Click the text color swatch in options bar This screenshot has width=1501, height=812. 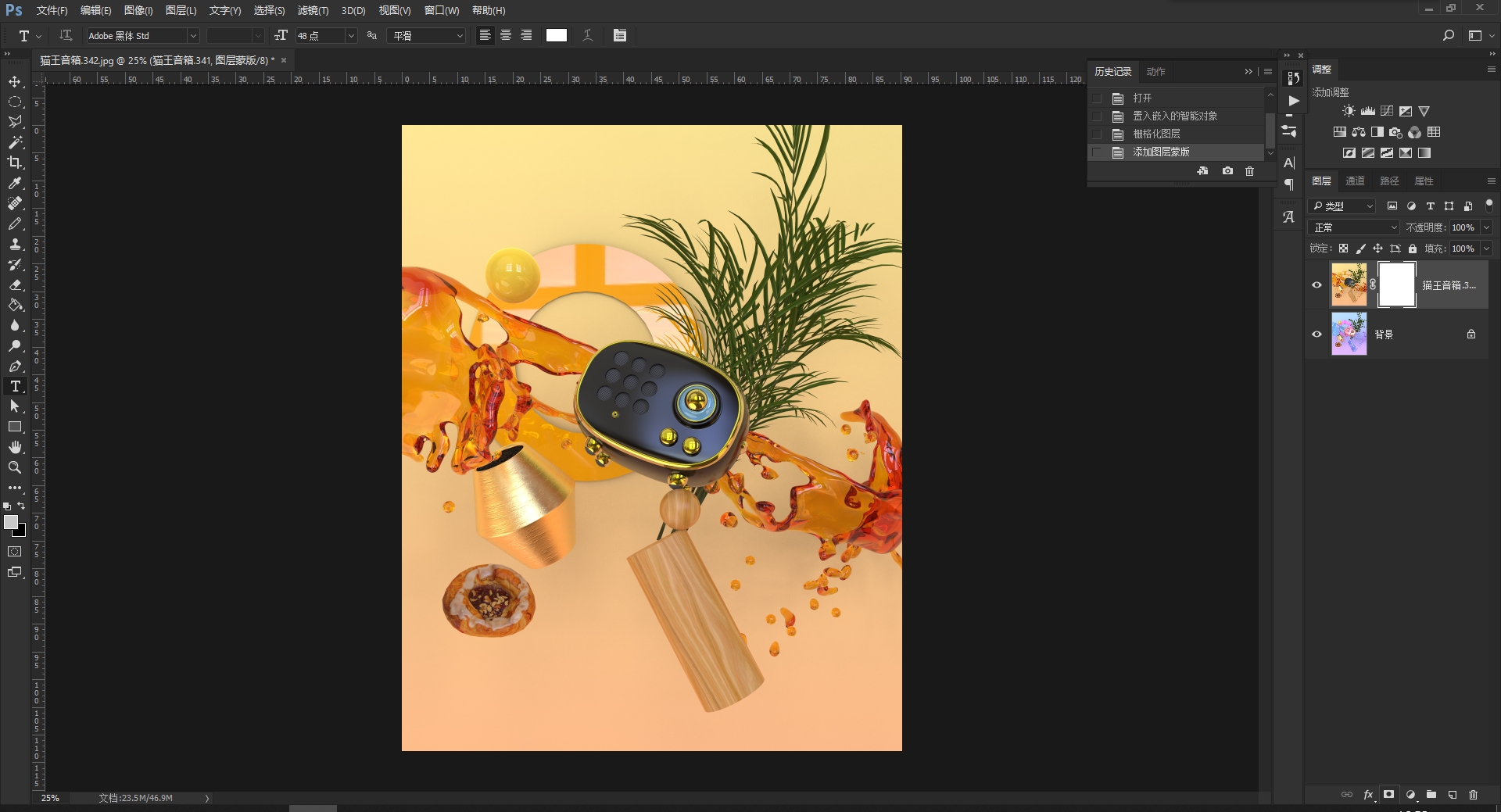(556, 35)
